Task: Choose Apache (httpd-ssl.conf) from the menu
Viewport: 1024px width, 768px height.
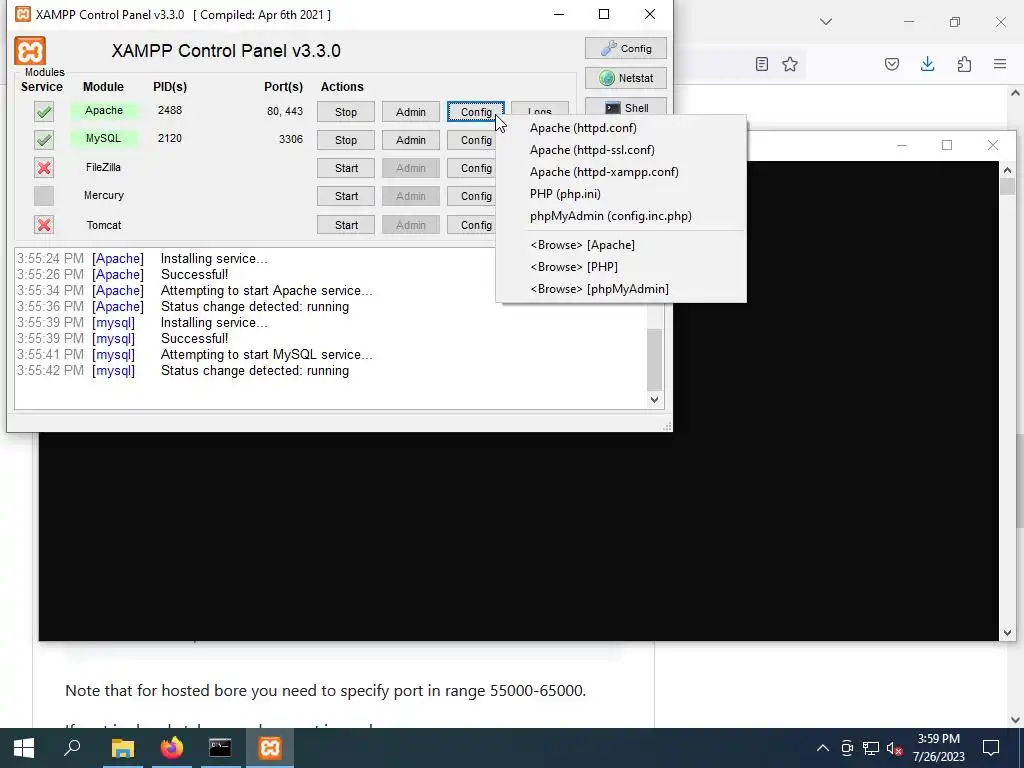Action: coord(621,150)
